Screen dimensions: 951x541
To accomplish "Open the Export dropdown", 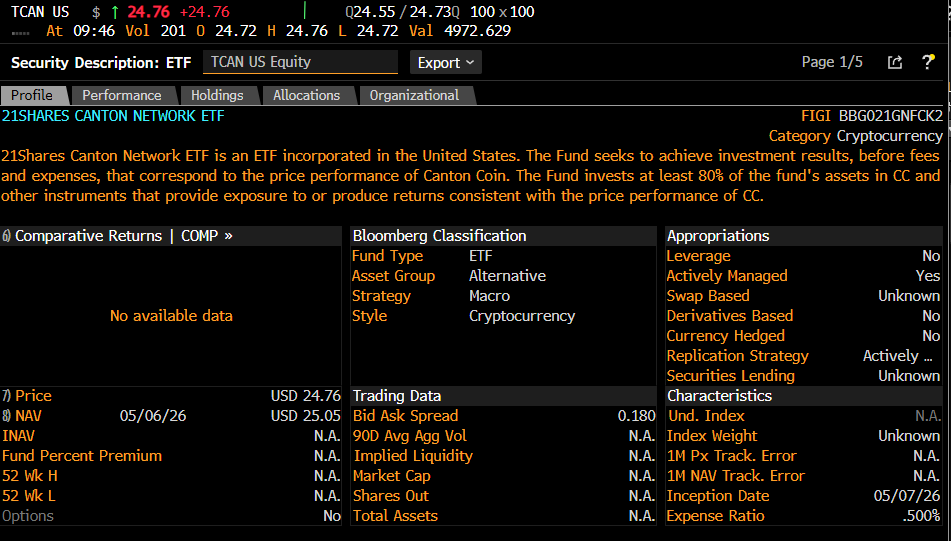I will point(446,62).
